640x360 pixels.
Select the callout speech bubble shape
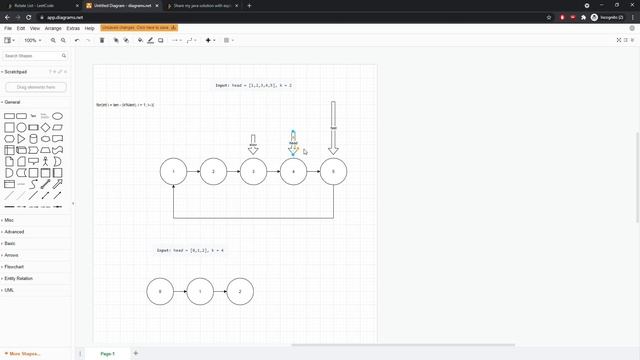click(x=33, y=161)
